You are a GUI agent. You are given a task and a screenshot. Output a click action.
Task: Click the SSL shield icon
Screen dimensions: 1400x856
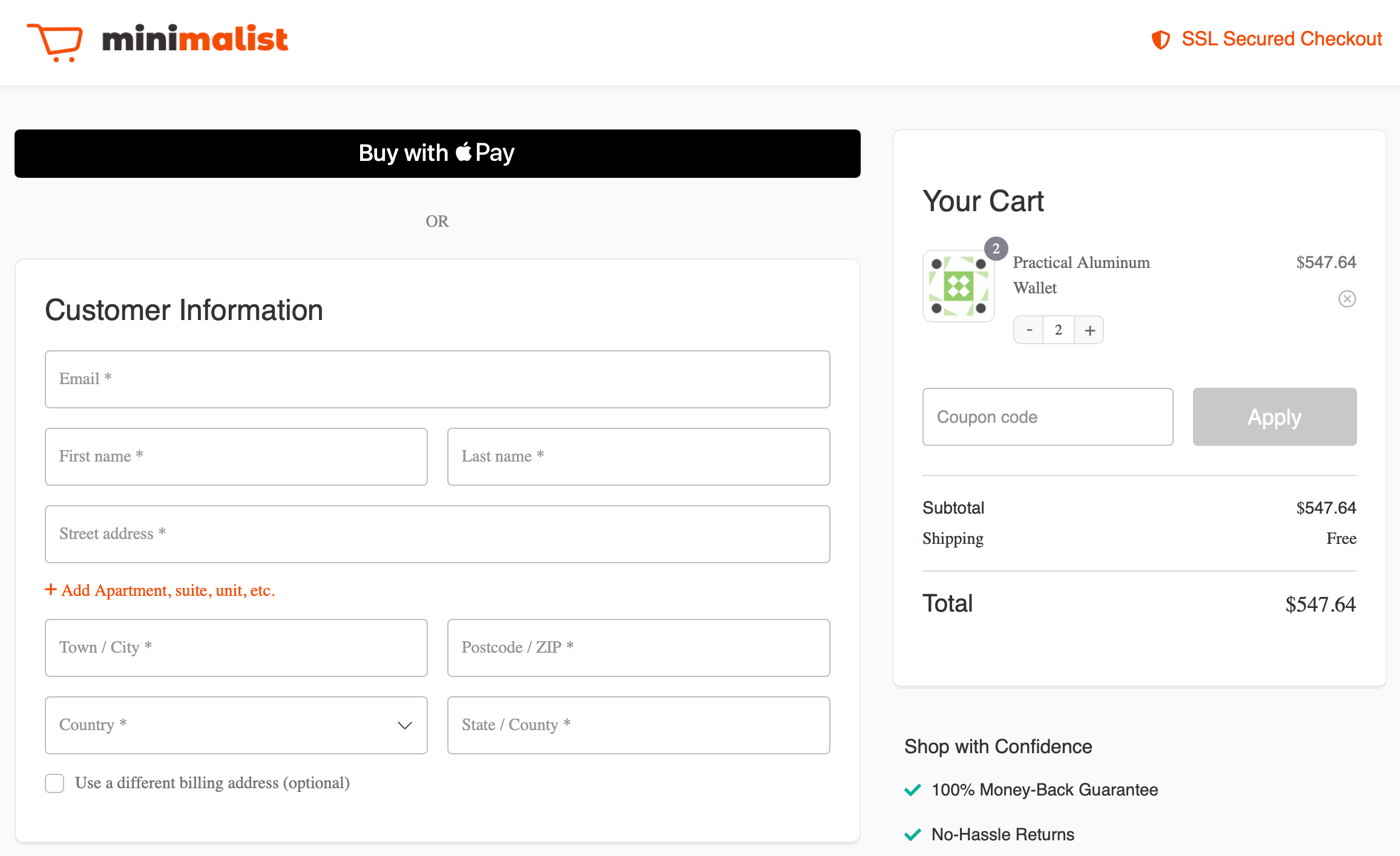click(x=1160, y=40)
